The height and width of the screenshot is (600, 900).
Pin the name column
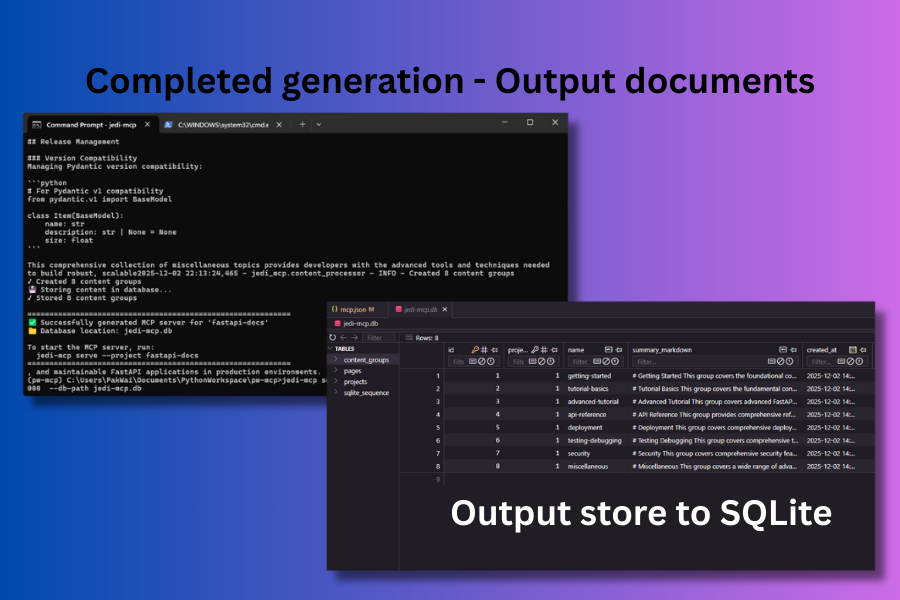pos(618,350)
